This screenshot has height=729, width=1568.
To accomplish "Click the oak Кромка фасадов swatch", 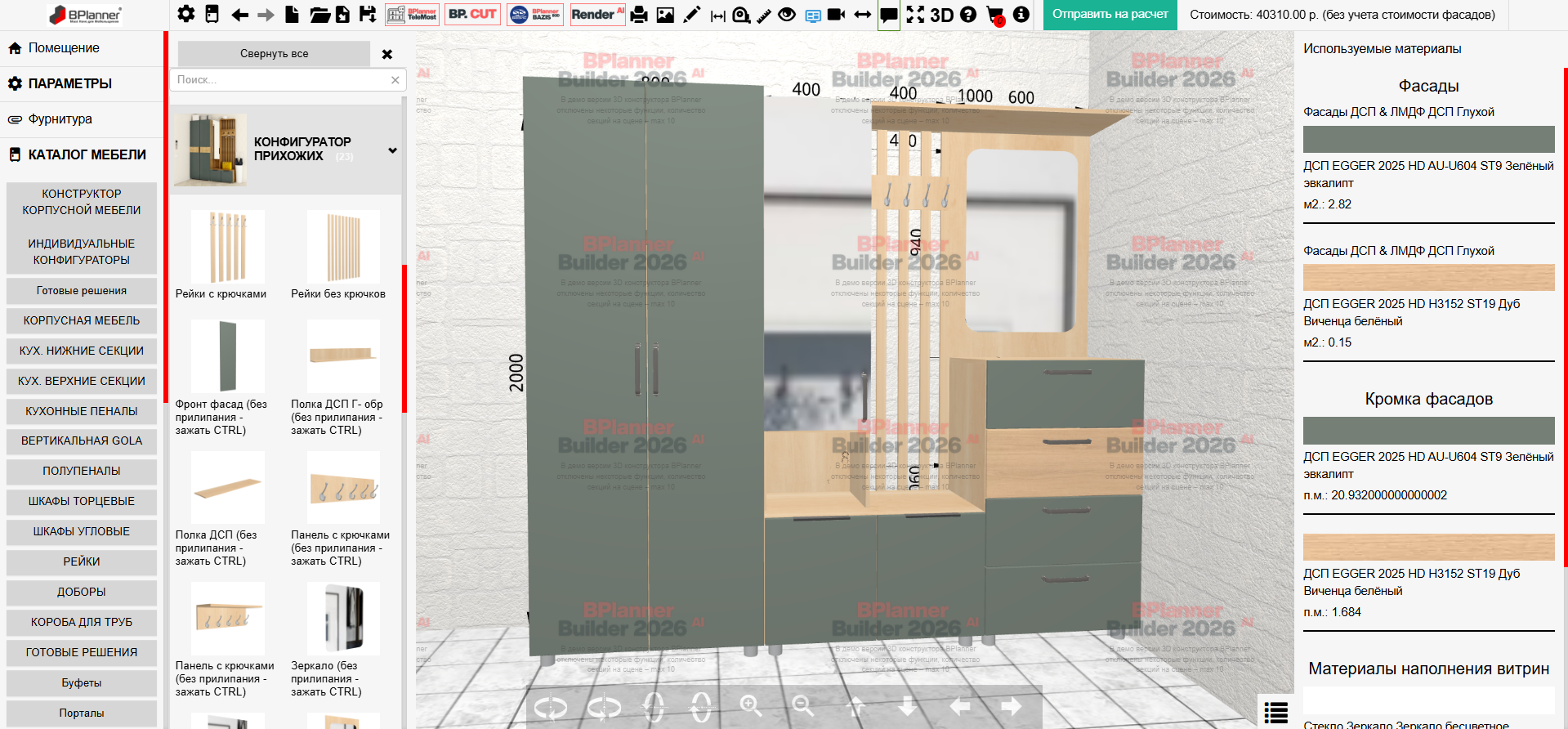I will 1428,548.
